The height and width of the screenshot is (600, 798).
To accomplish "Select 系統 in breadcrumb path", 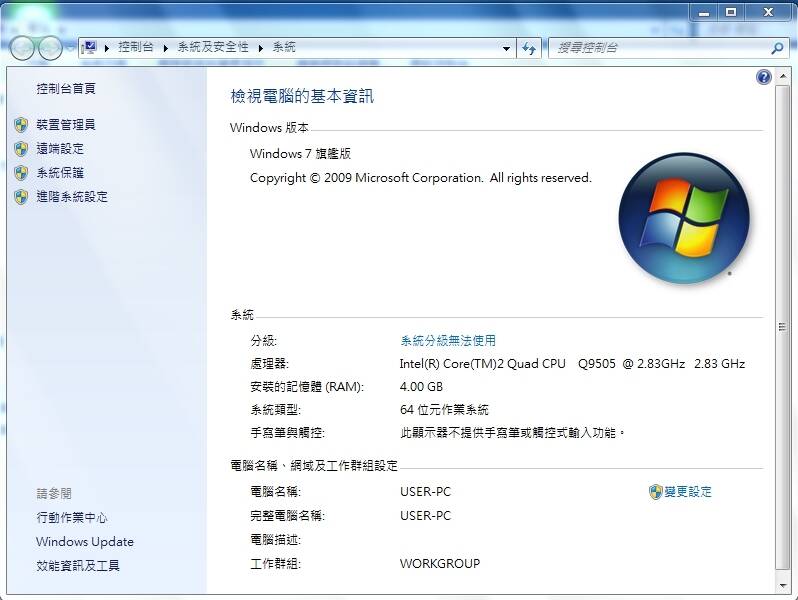I will pos(284,47).
